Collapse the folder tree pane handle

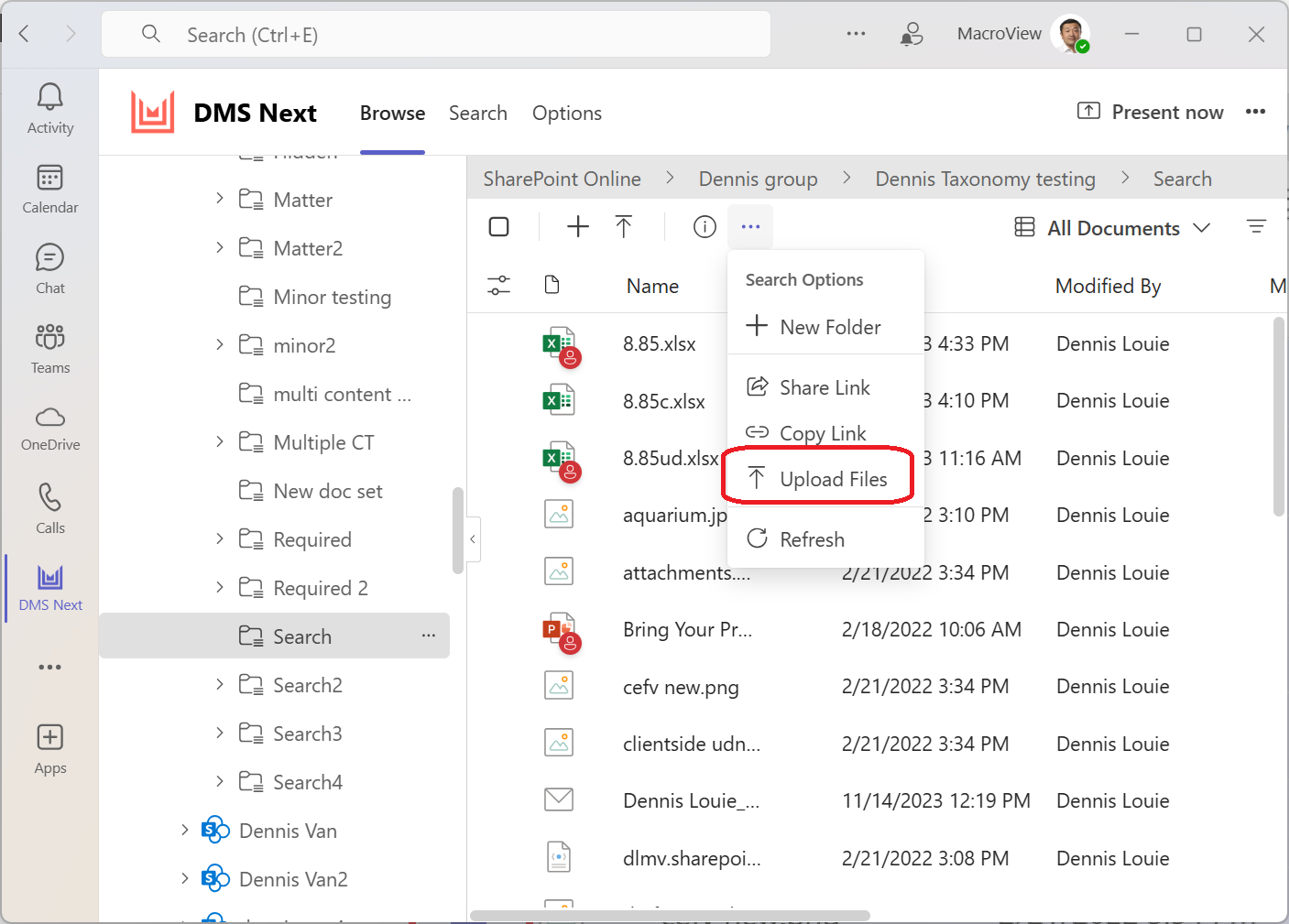click(x=473, y=539)
